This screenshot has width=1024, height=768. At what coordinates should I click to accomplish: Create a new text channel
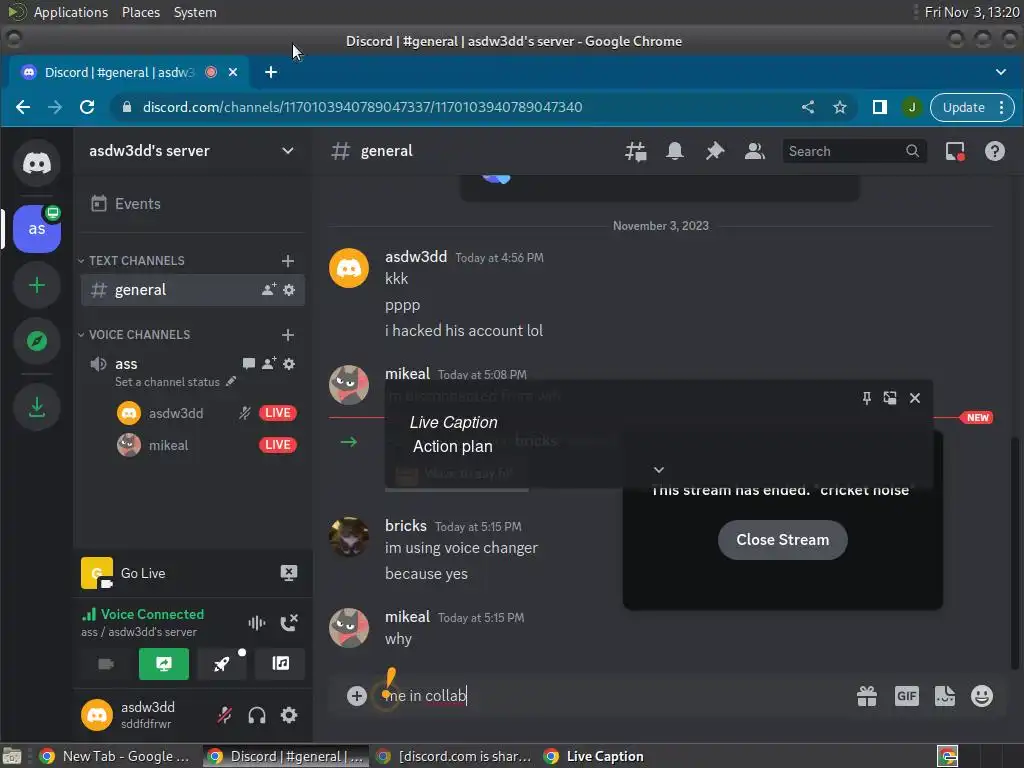click(x=287, y=261)
